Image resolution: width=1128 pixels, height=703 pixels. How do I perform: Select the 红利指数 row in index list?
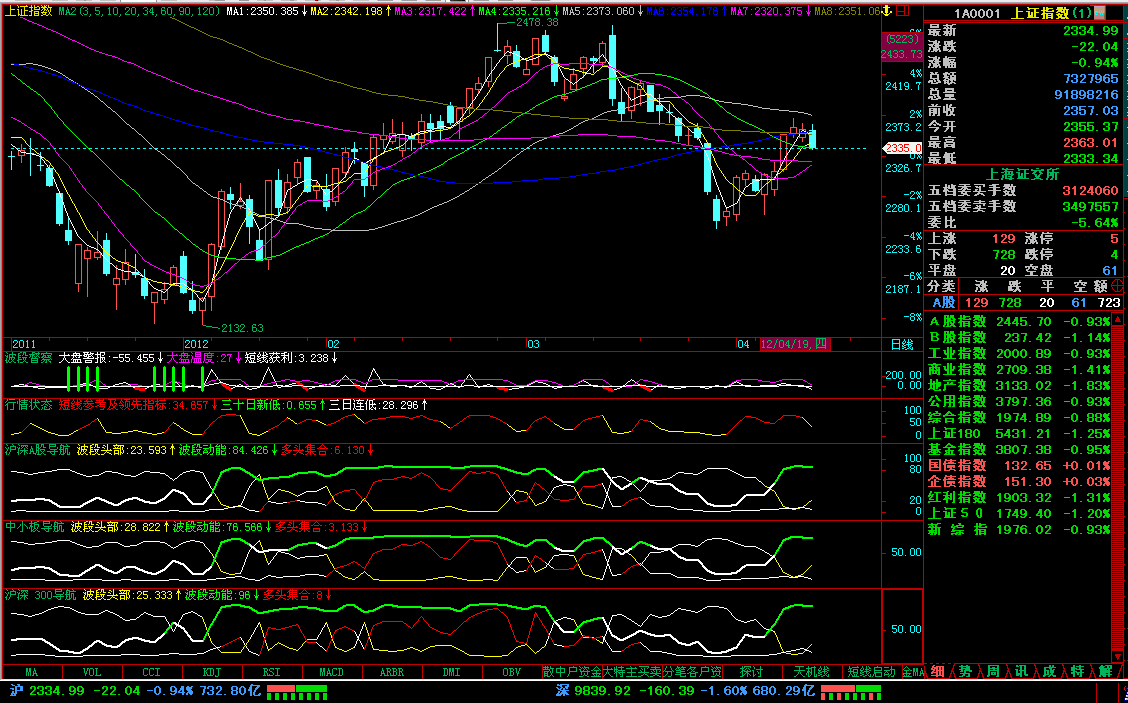1019,497
